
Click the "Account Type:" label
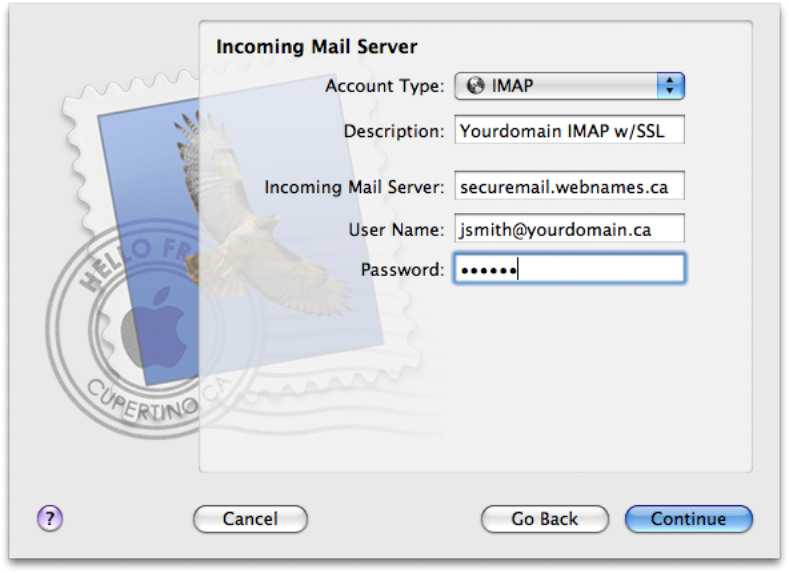pyautogui.click(x=384, y=86)
